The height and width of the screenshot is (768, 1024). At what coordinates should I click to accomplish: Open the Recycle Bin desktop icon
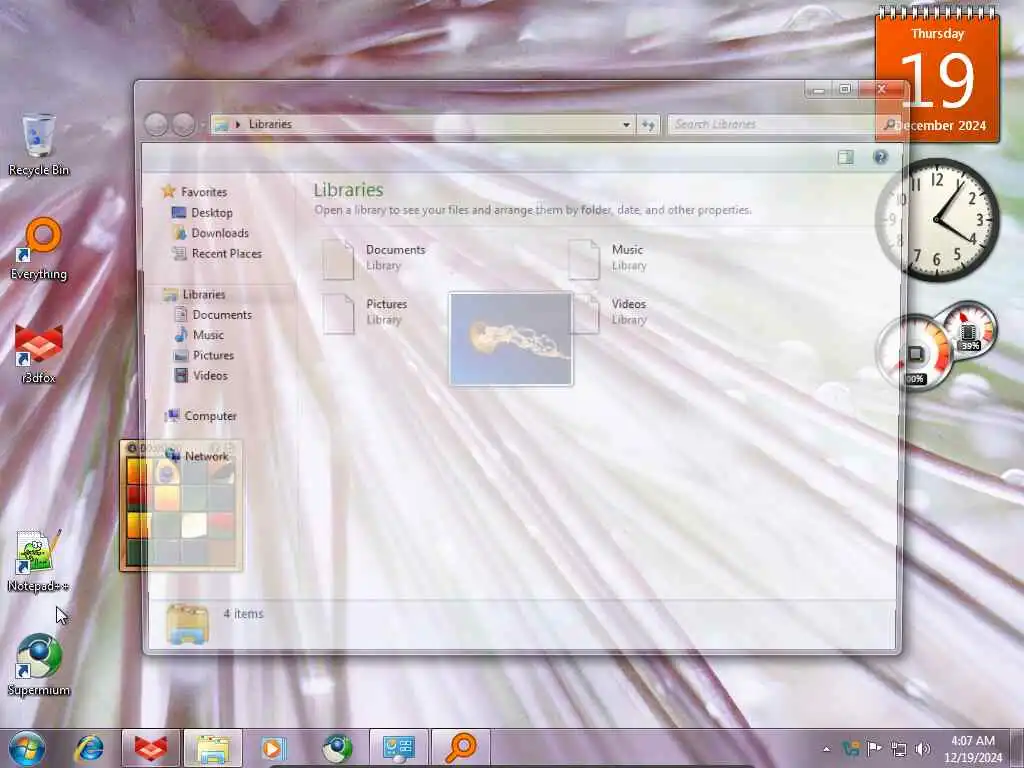[38, 145]
